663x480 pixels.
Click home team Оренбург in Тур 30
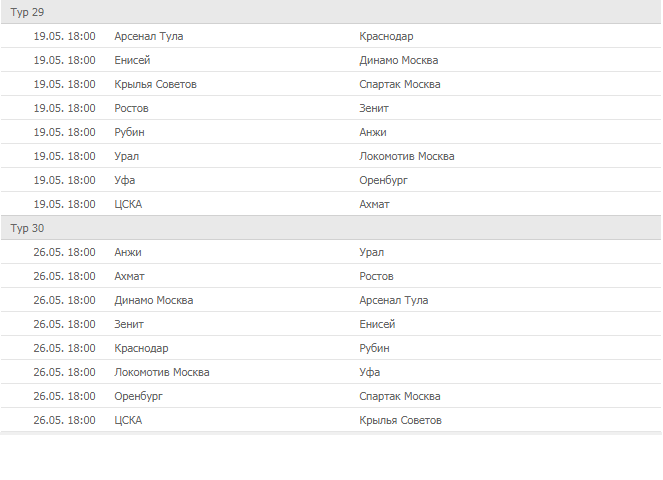[x=138, y=396]
